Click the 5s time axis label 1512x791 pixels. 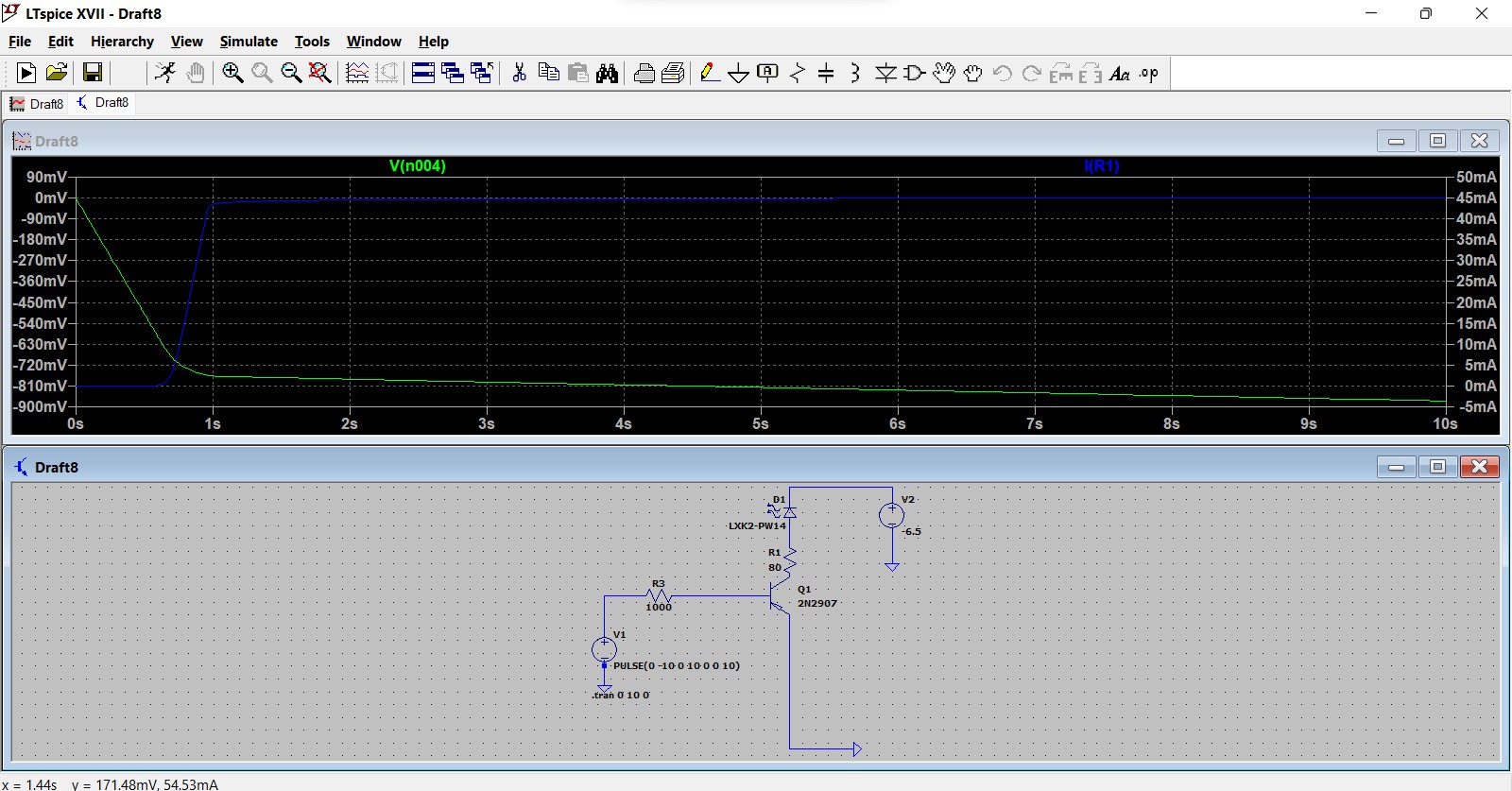tap(761, 423)
